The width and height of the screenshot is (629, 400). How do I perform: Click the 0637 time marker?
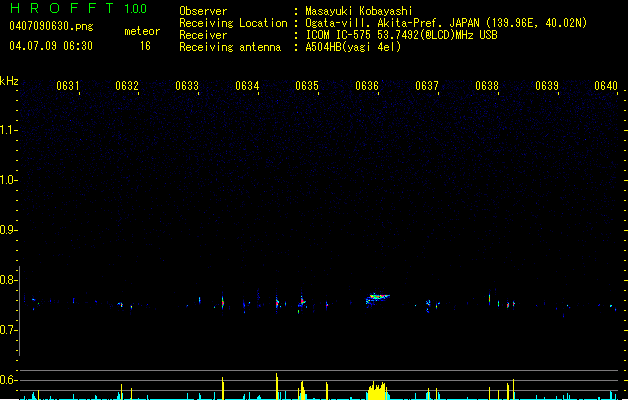[x=427, y=86]
